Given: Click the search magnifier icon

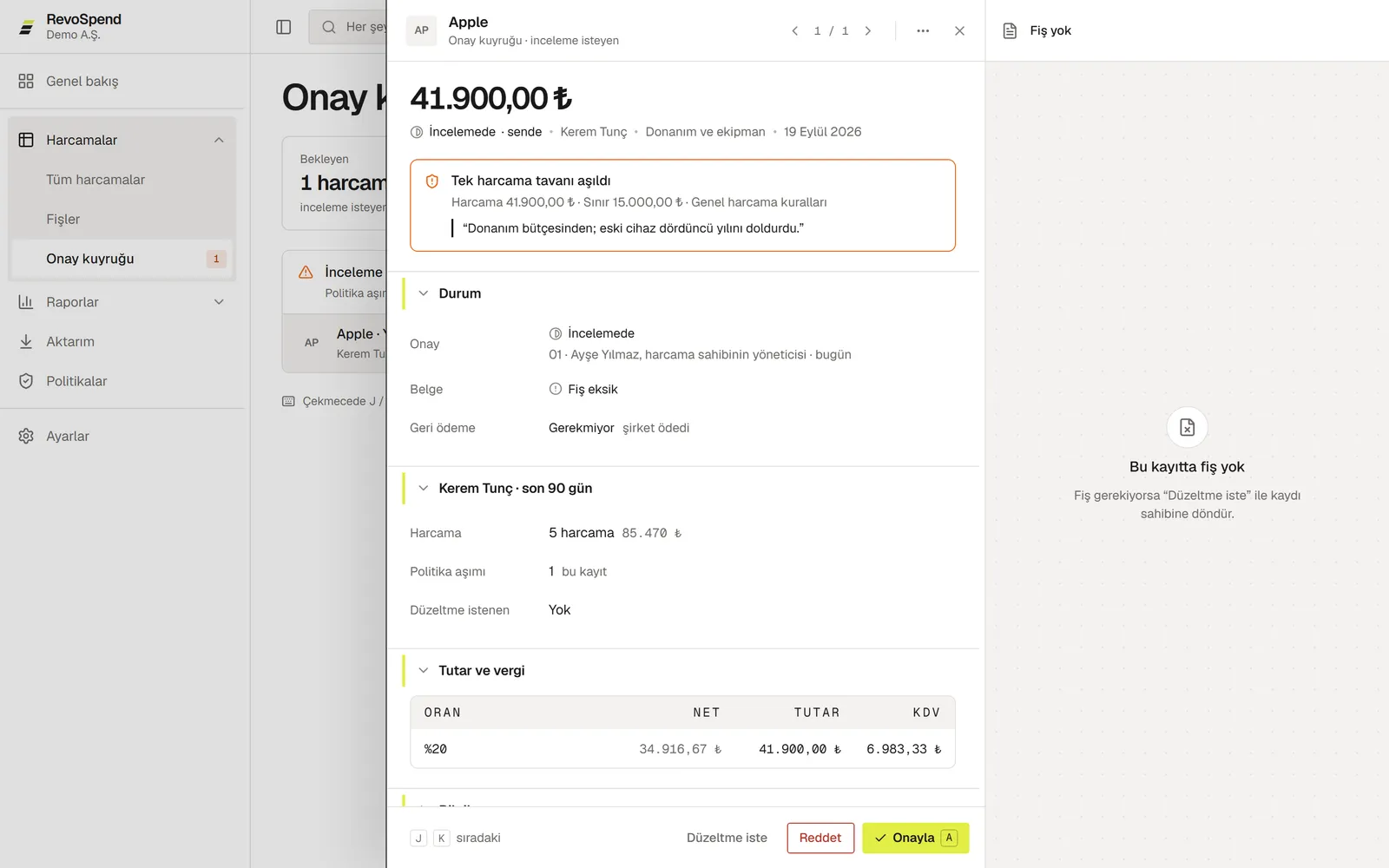Looking at the screenshot, I should coord(329,27).
